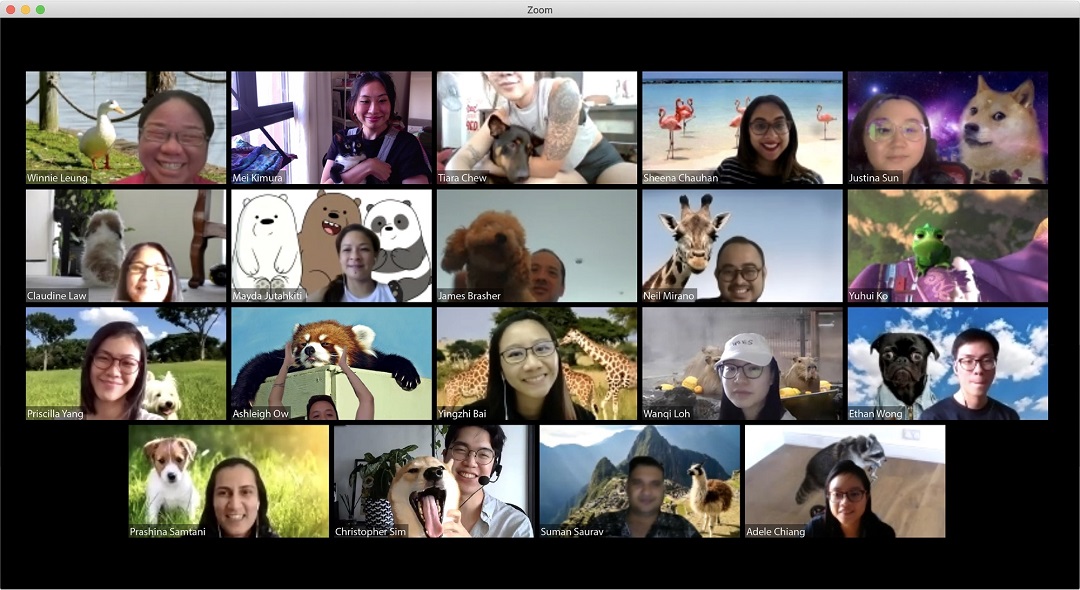Viewport: 1080px width, 590px height.
Task: Select Winnie Leung's video tile
Action: [126, 127]
